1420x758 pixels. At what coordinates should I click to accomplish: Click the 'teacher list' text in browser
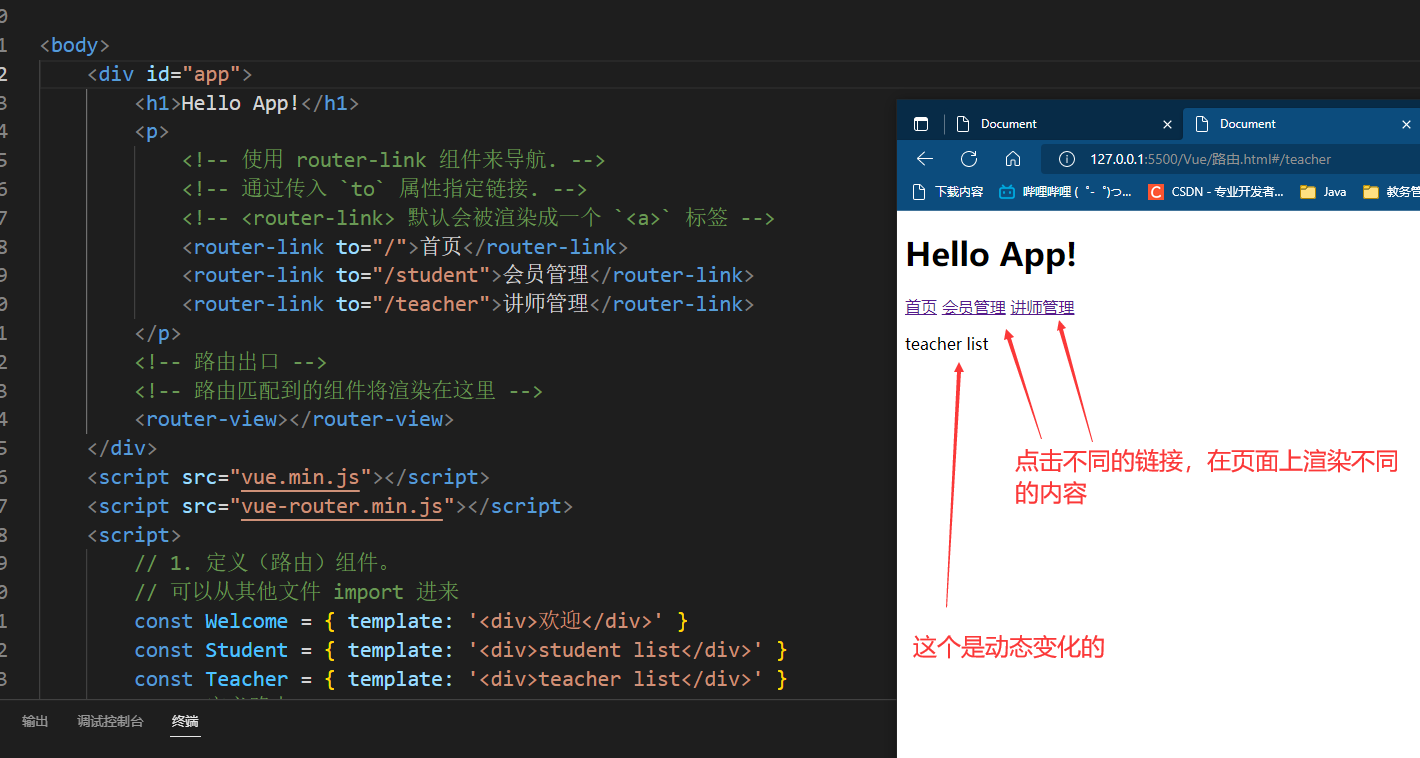pyautogui.click(x=946, y=344)
